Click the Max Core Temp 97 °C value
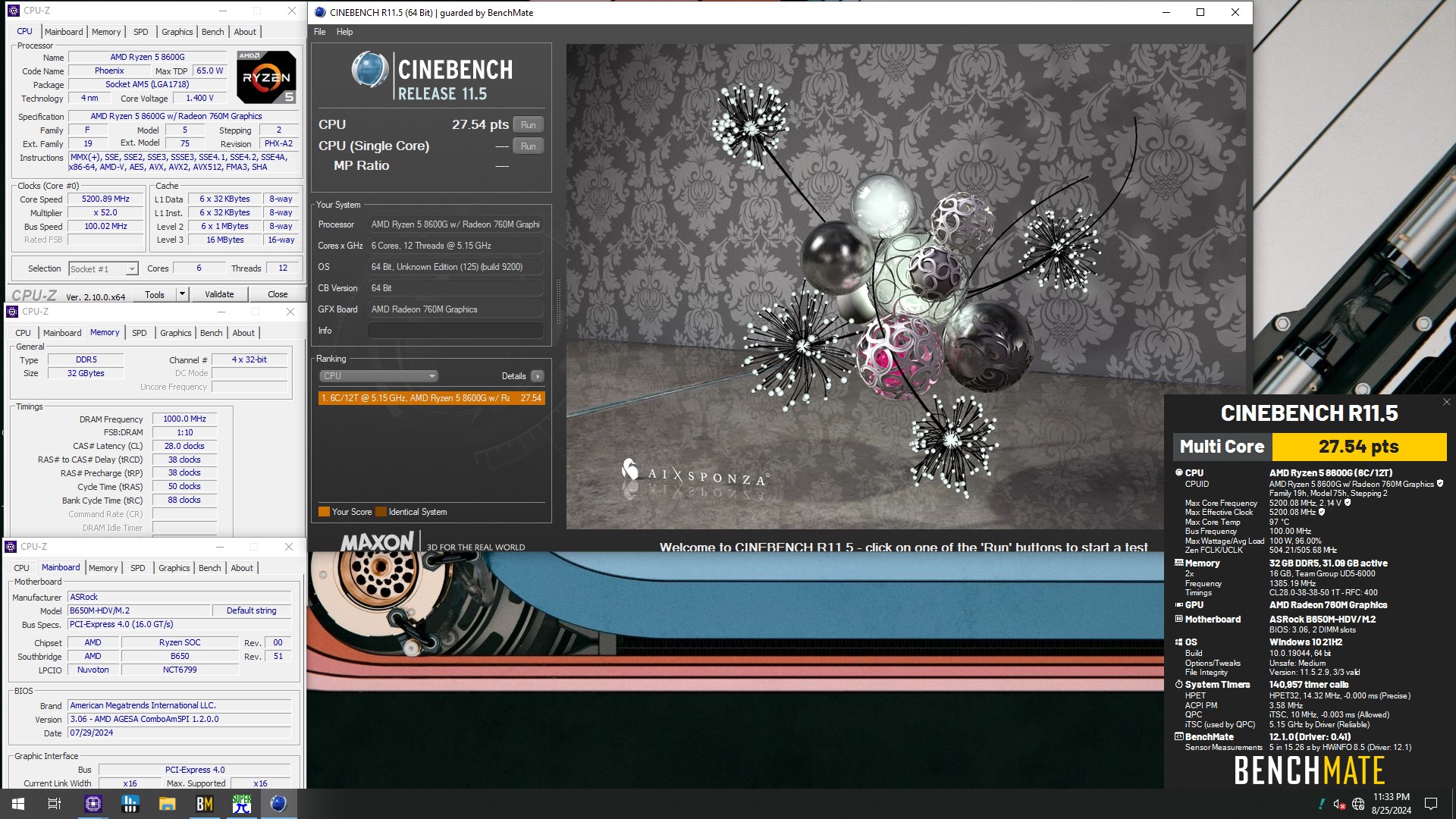 1279,522
